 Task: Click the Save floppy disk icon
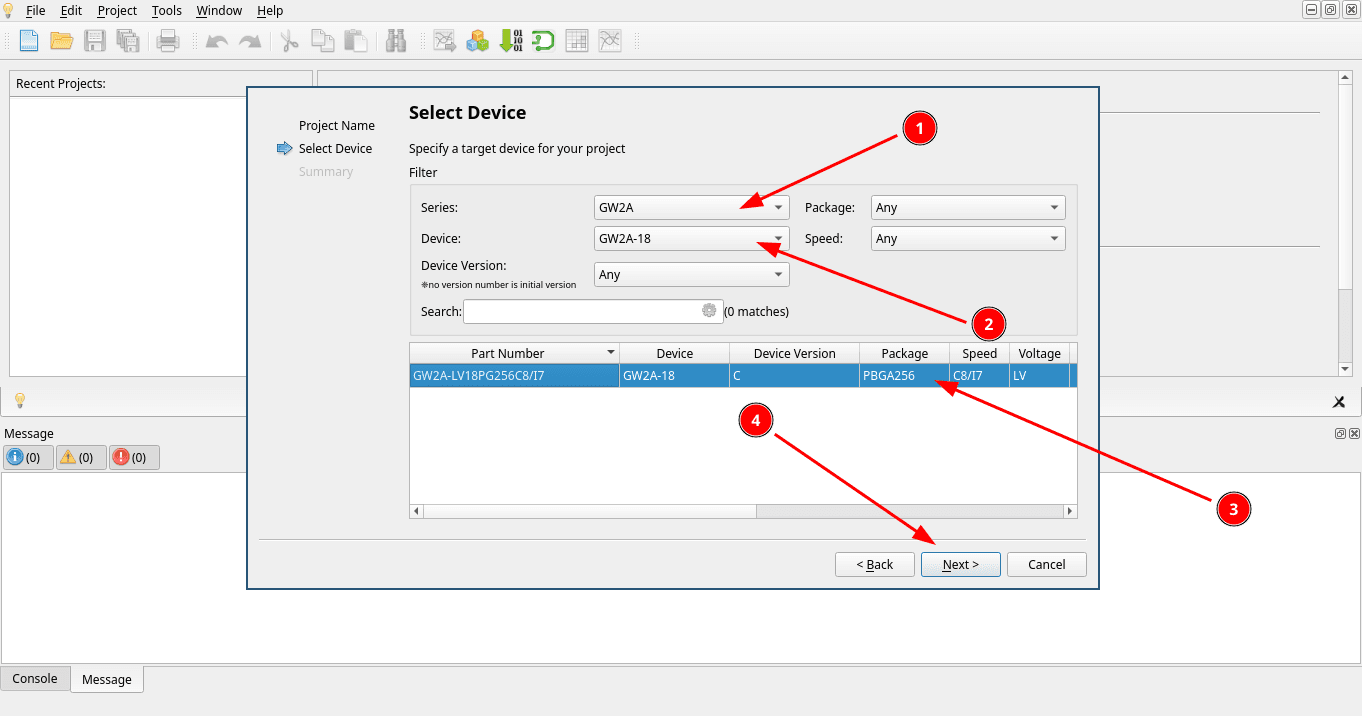click(95, 41)
